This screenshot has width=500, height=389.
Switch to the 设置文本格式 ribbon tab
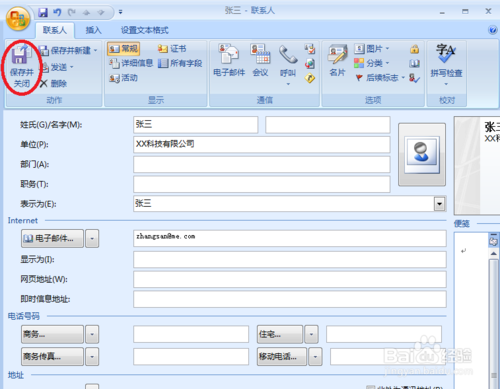click(x=145, y=30)
